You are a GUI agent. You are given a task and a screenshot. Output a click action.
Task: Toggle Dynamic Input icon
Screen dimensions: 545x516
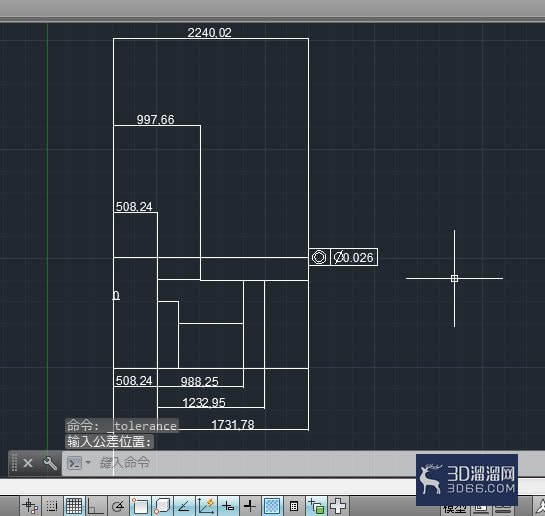[x=228, y=506]
